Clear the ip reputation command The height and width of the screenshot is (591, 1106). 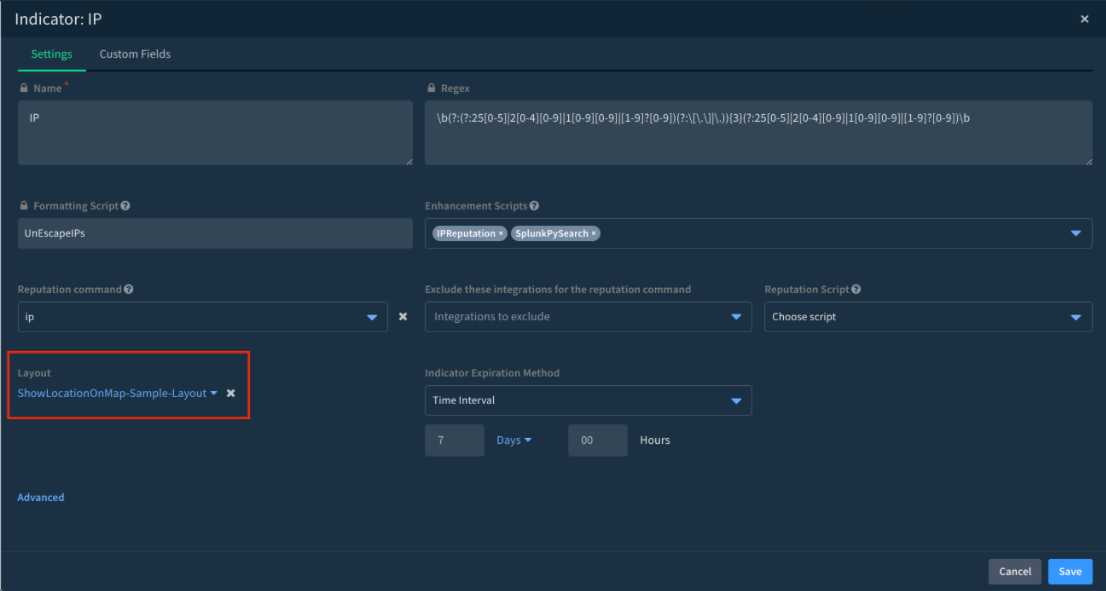tap(403, 317)
